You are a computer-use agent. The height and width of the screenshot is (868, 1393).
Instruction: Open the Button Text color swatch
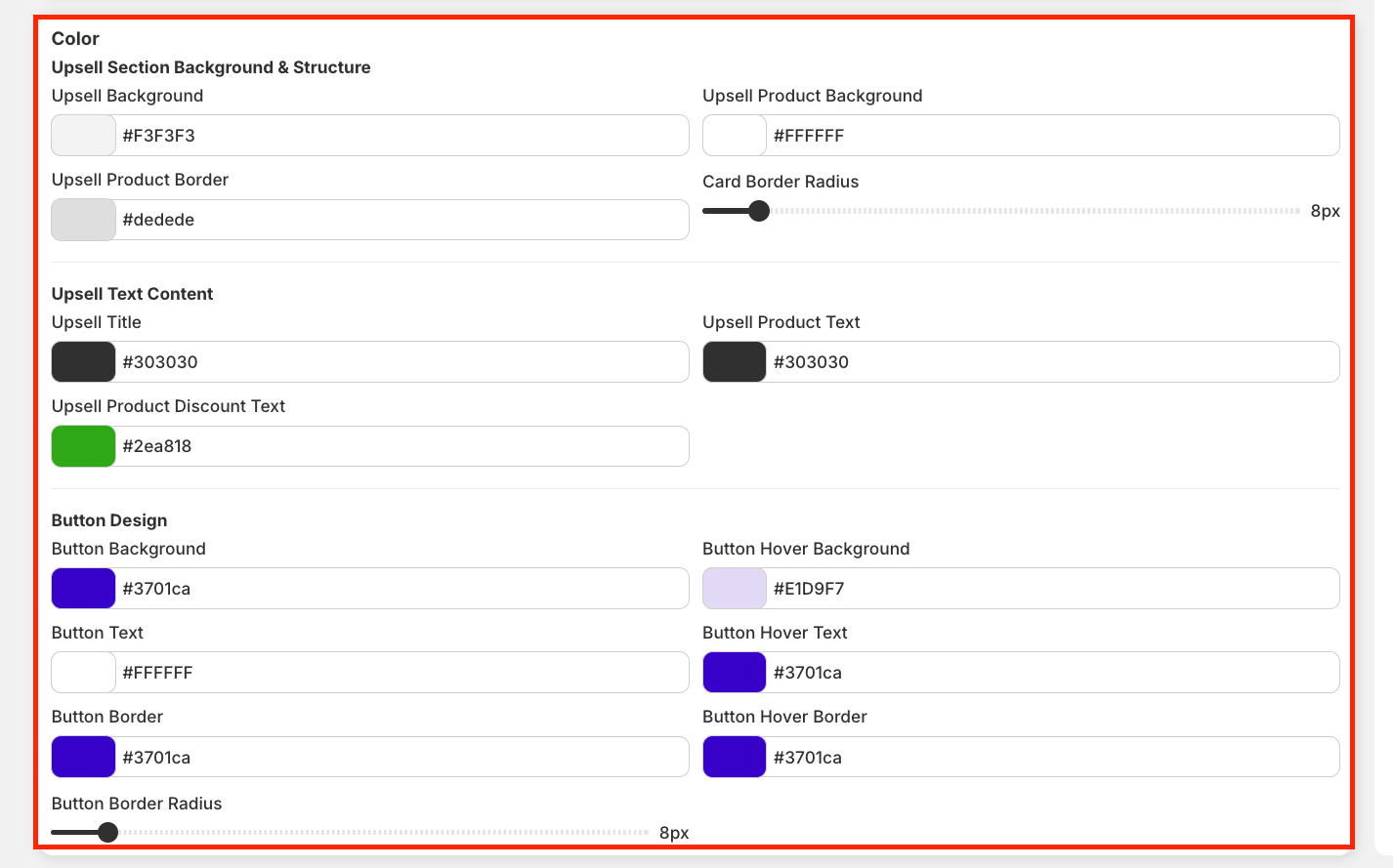coord(83,673)
